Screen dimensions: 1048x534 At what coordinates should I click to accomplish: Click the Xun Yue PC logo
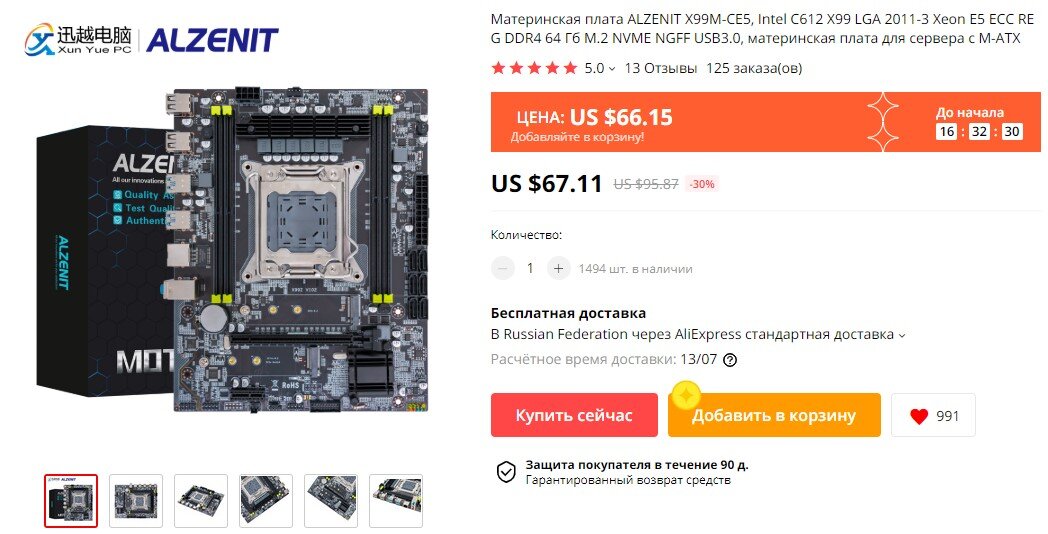point(78,39)
